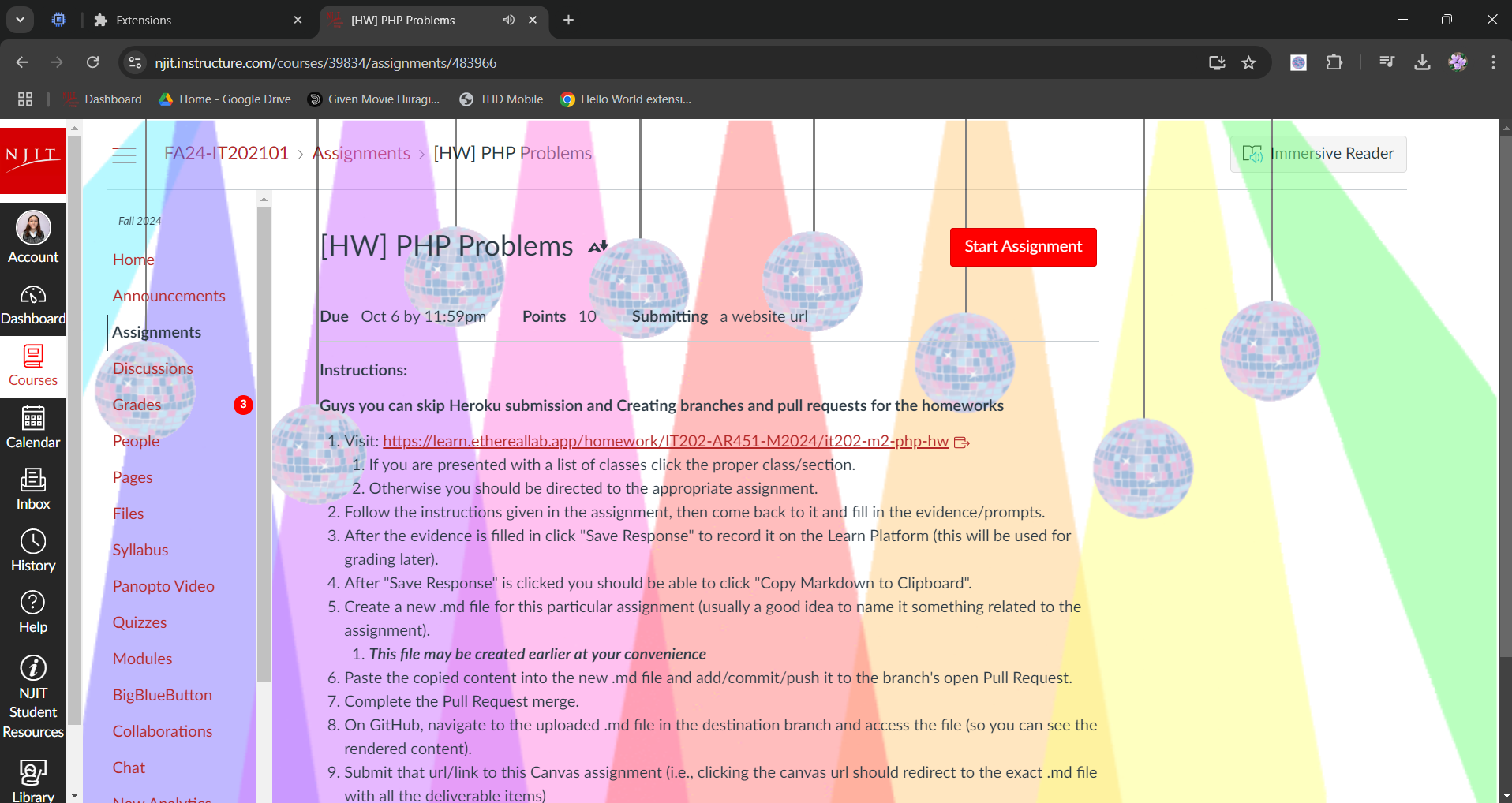Open Quizzes in course menu

140,622
